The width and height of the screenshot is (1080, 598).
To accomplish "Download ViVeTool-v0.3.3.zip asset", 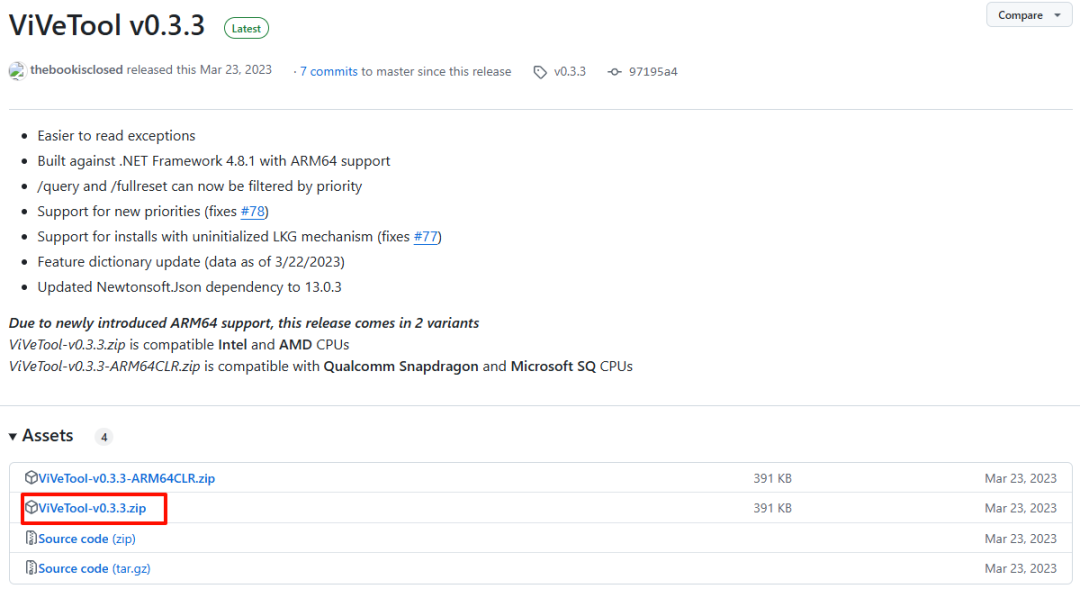I will pos(92,508).
